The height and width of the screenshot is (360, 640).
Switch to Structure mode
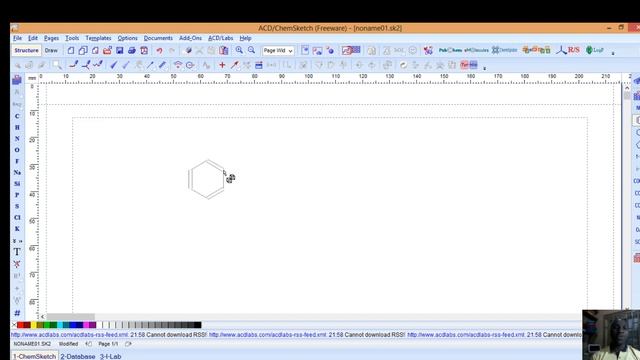click(x=27, y=51)
